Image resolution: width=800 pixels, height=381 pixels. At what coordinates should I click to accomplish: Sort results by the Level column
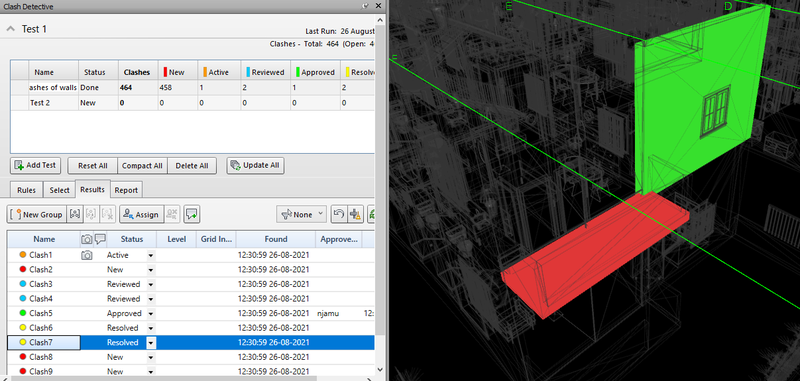click(176, 239)
